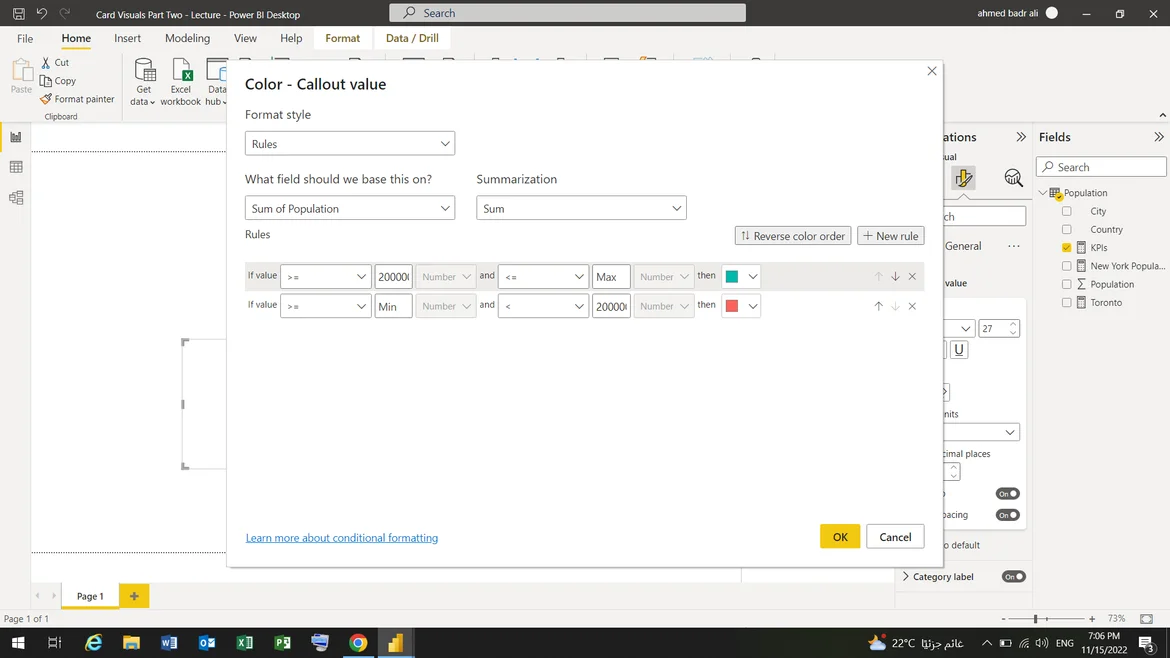Screen dimensions: 1170x658
Task: Click the Save icon in title bar
Action: click(x=18, y=14)
